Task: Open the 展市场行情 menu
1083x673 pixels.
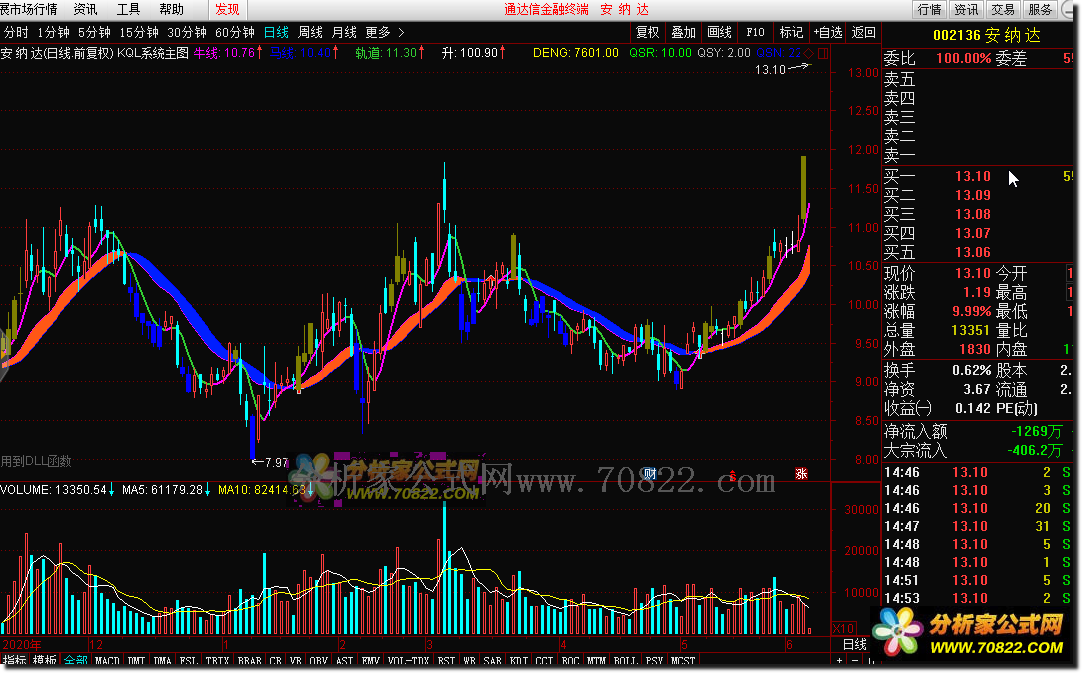Action: pos(29,9)
